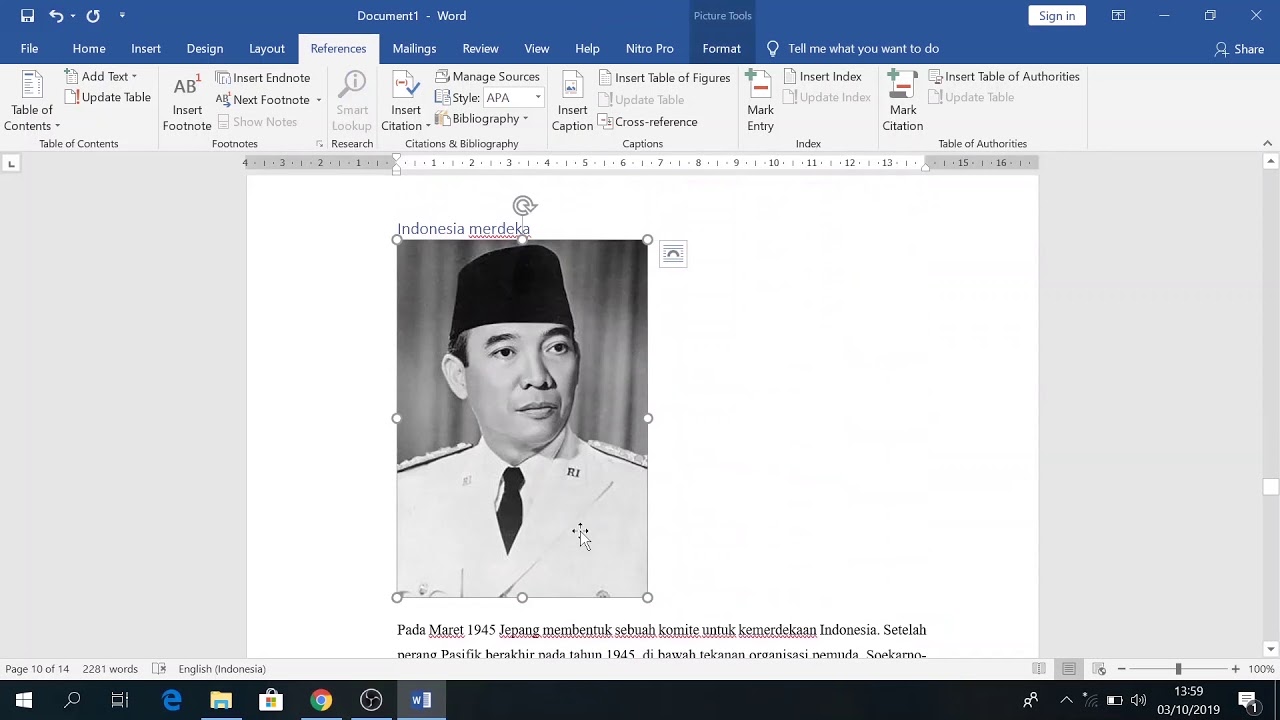This screenshot has width=1280, height=720.
Task: Switch to the View tab
Action: pyautogui.click(x=537, y=48)
